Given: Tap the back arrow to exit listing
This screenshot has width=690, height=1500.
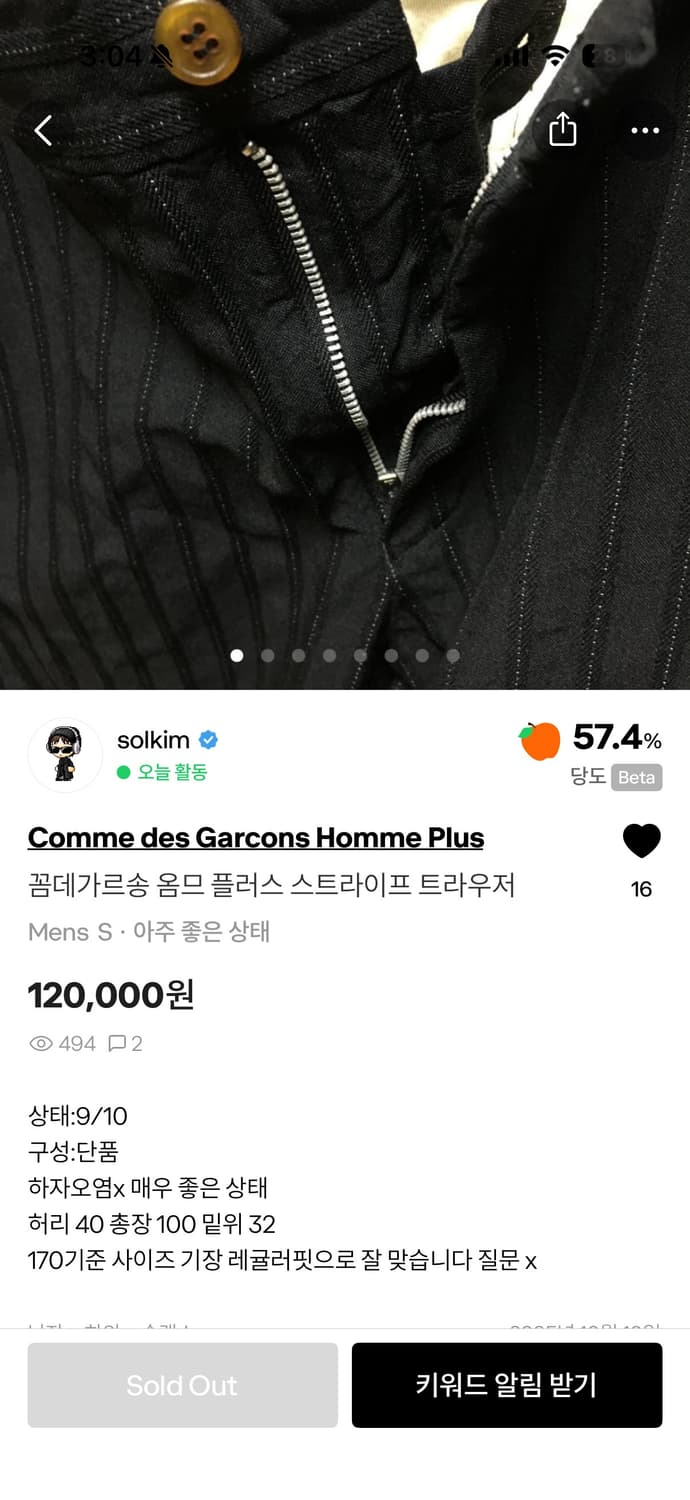Looking at the screenshot, I should (42, 131).
